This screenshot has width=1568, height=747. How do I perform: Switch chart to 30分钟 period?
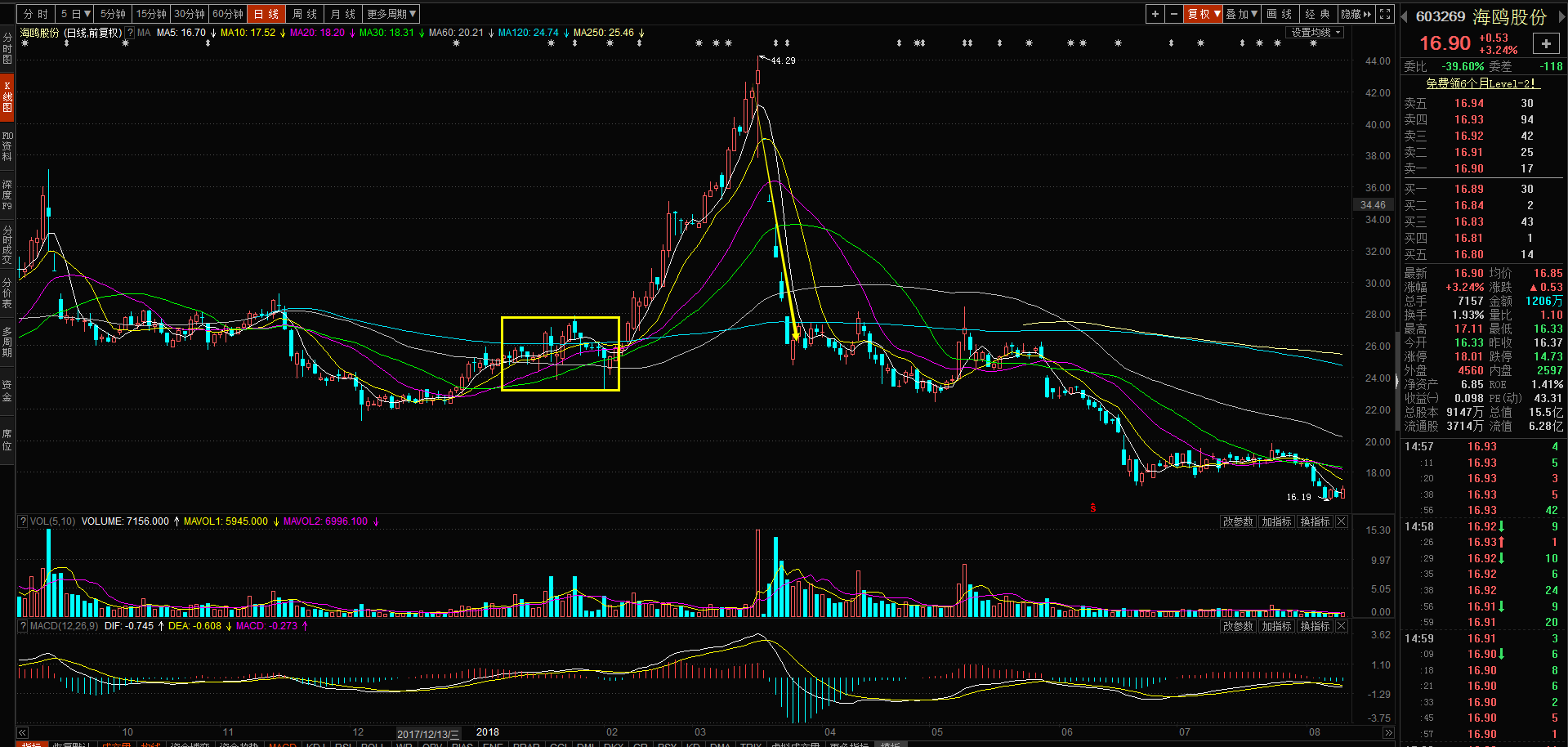[190, 14]
